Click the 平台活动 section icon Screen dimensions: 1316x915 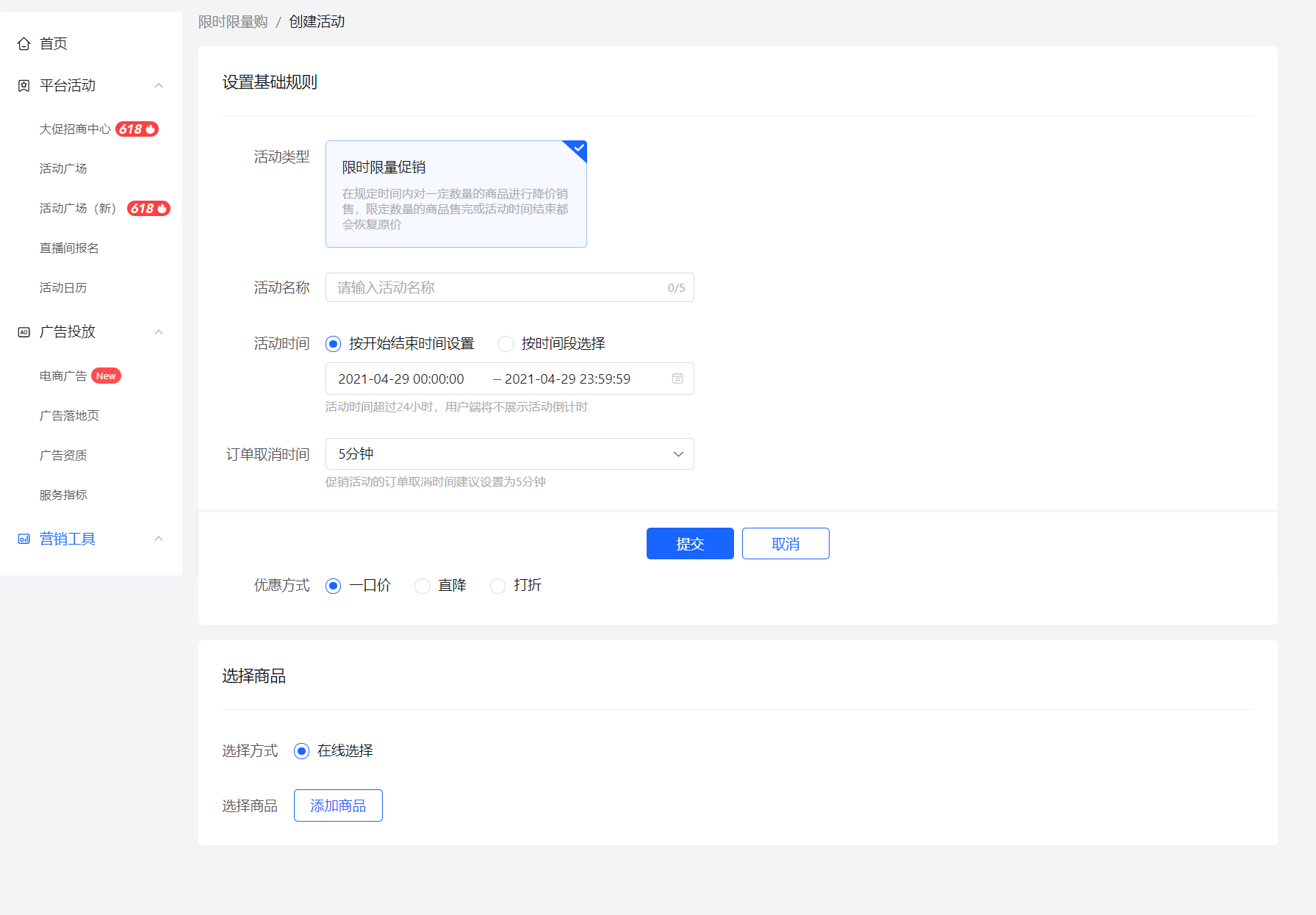click(x=24, y=85)
